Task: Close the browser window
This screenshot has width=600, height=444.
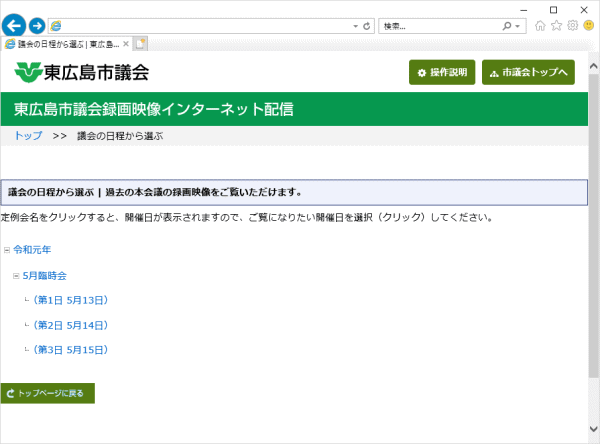Action: [x=584, y=10]
